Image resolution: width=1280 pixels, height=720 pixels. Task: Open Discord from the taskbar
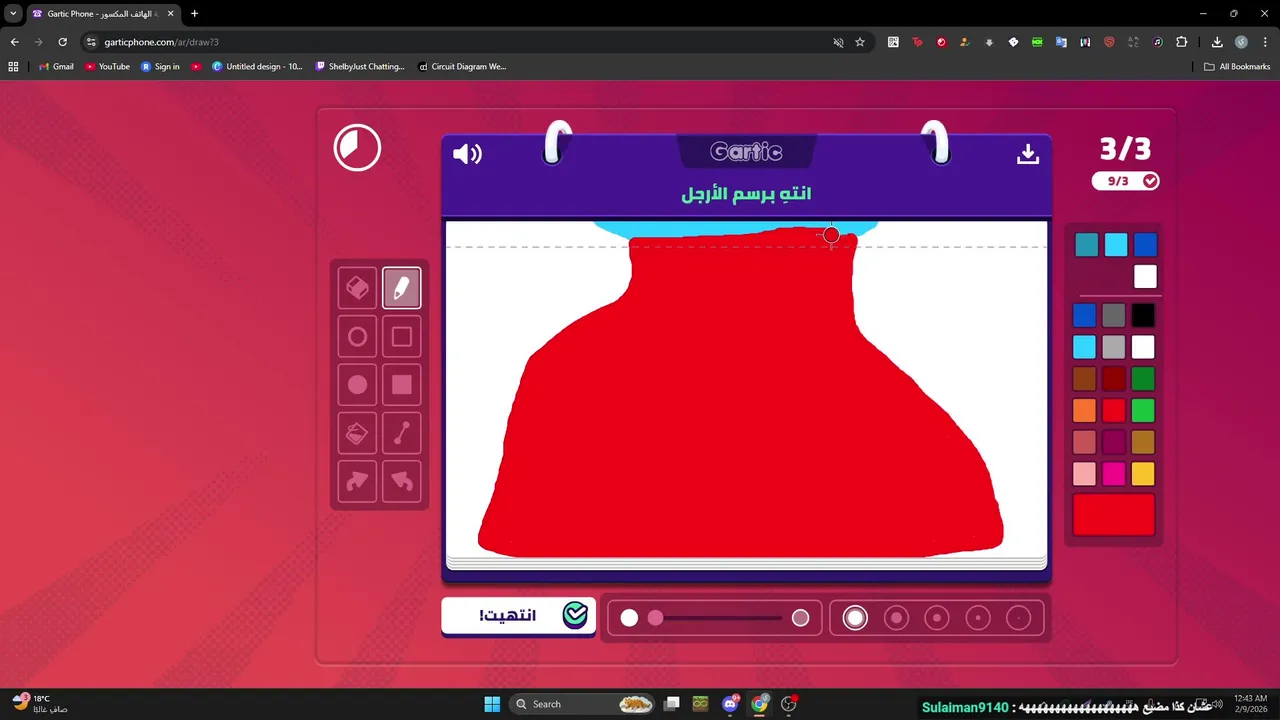(x=730, y=704)
